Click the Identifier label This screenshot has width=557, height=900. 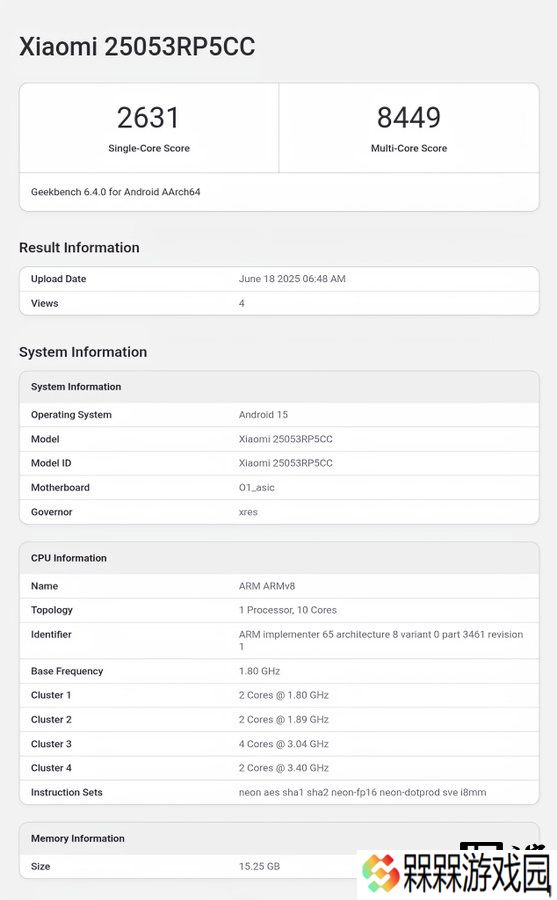coord(51,634)
